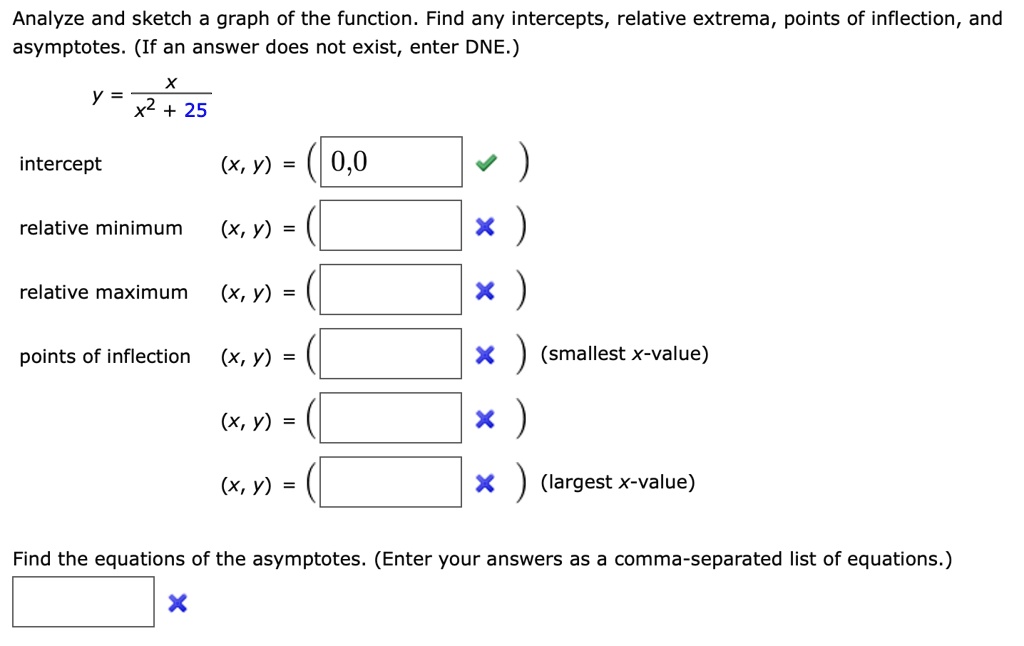1024x646 pixels.
Task: Click the X beside the asymptotes answer box
Action: [x=177, y=602]
